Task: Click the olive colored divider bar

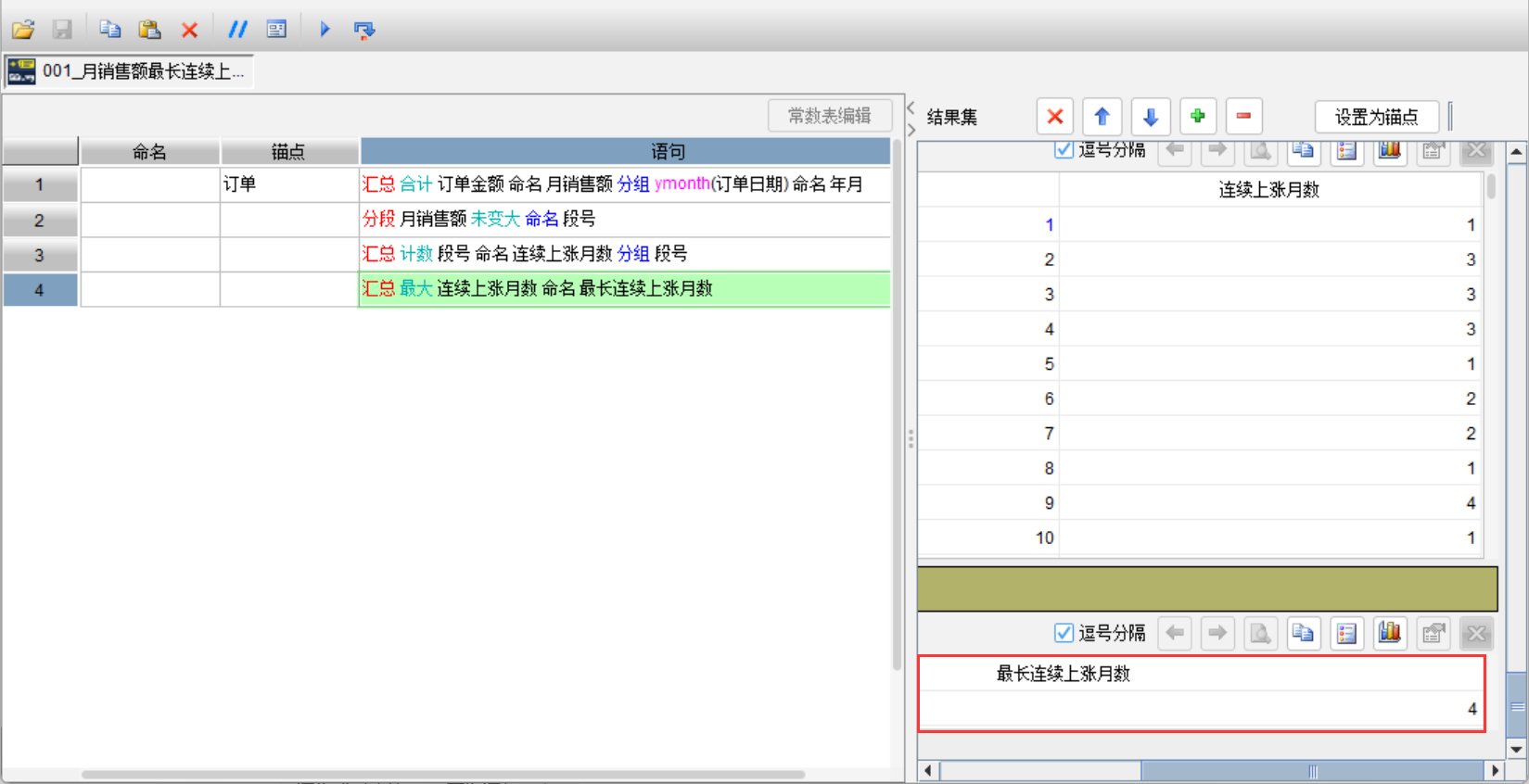Action: click(1207, 588)
